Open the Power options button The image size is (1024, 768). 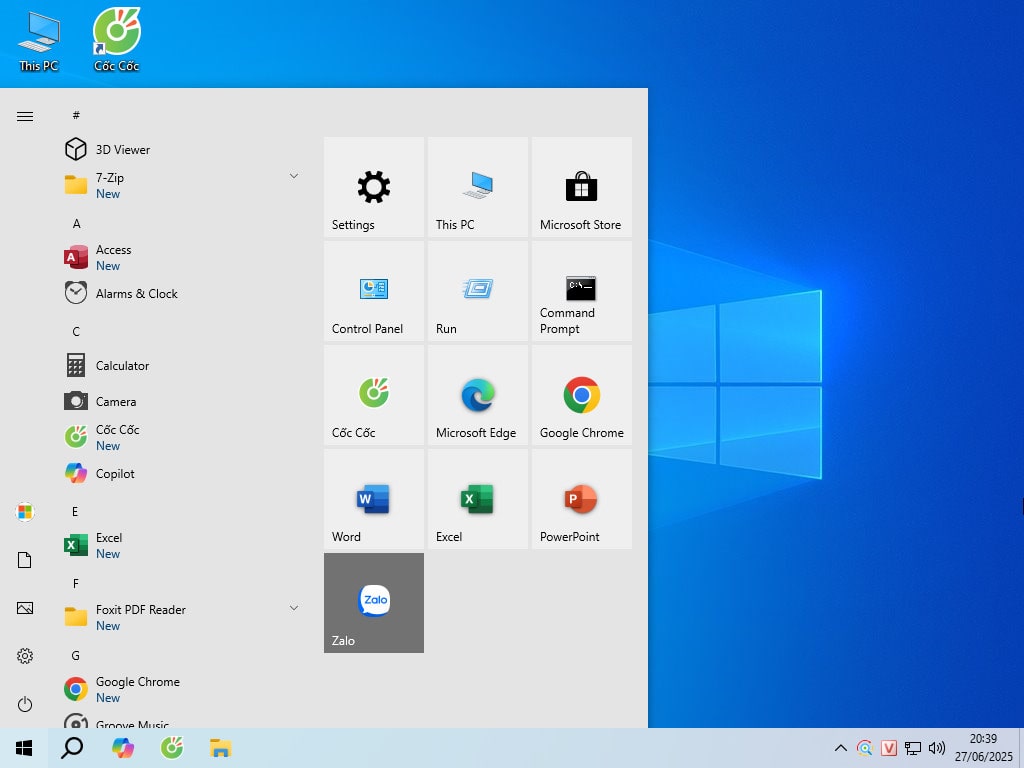pyautogui.click(x=25, y=704)
